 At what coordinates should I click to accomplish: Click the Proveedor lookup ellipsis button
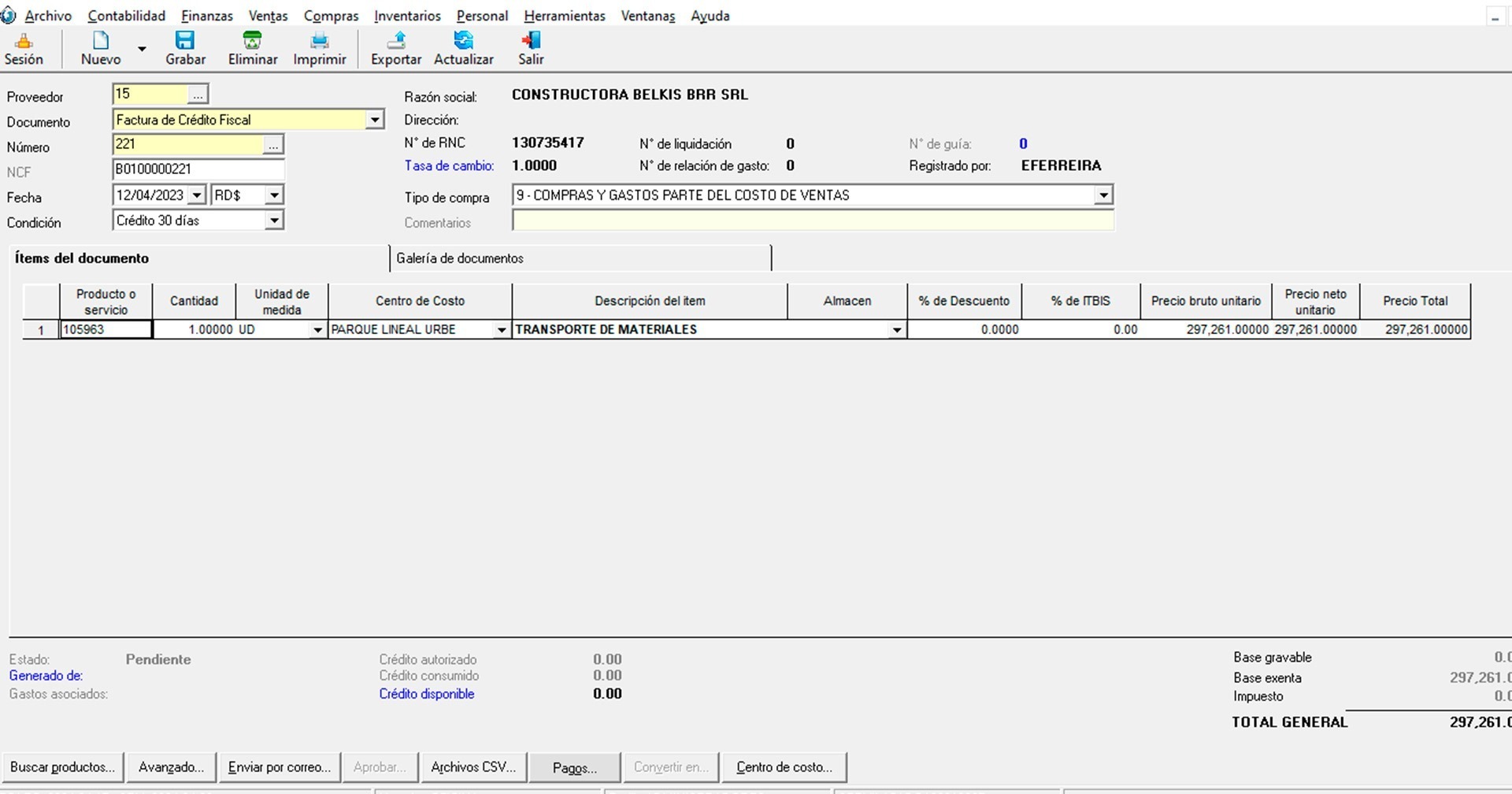pos(198,95)
